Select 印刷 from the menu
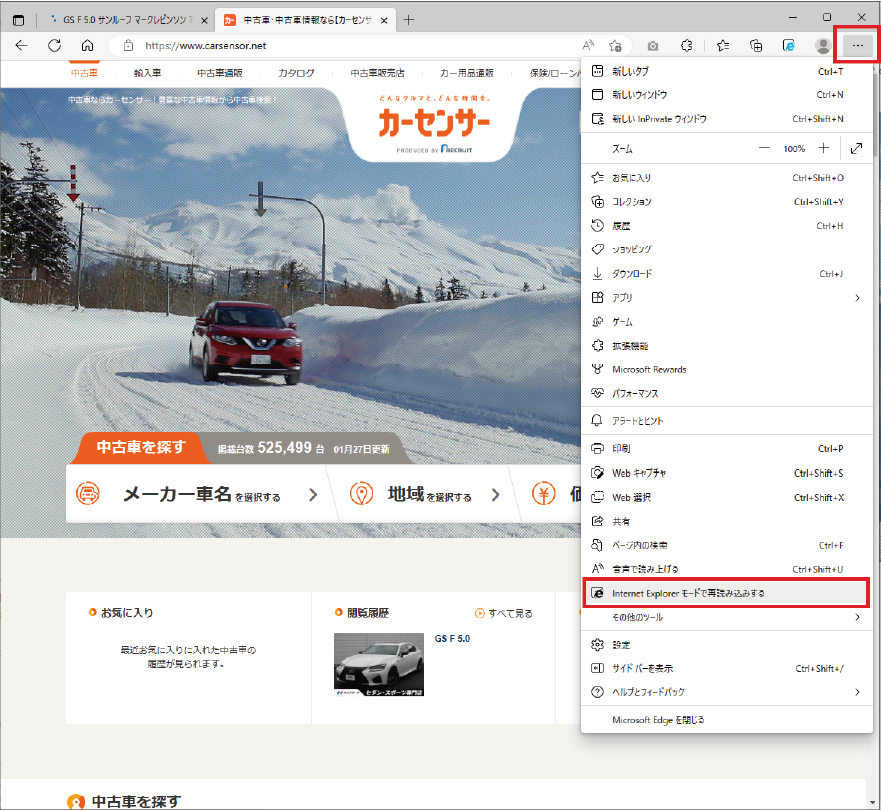The image size is (881, 811). (x=726, y=448)
